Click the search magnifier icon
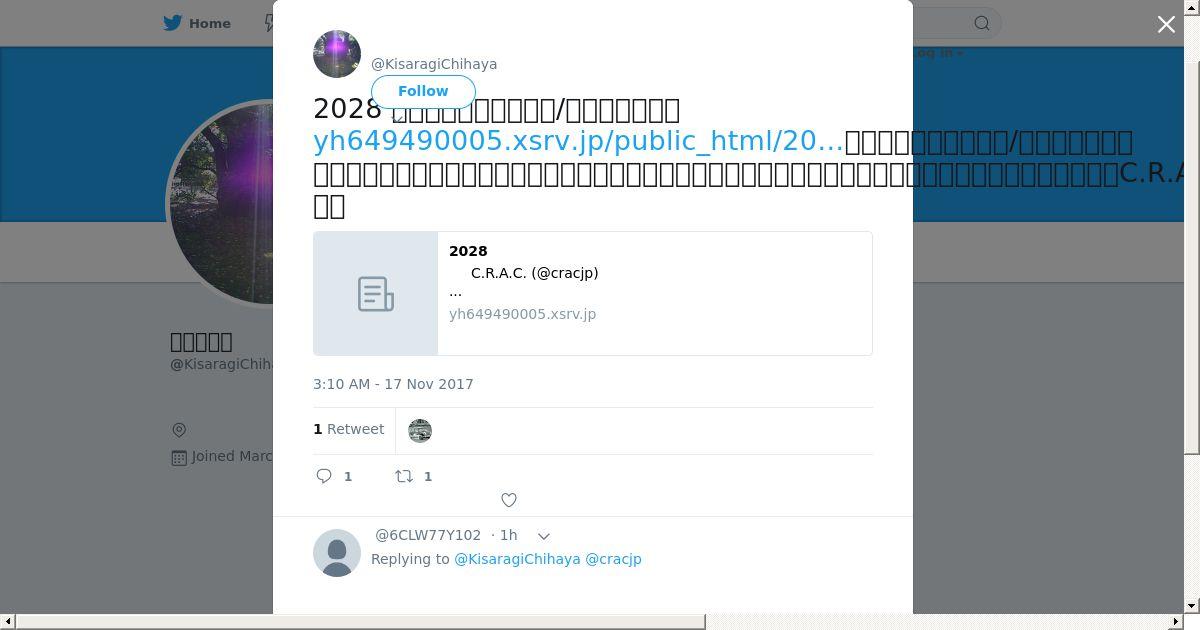The height and width of the screenshot is (630, 1200). (x=982, y=23)
